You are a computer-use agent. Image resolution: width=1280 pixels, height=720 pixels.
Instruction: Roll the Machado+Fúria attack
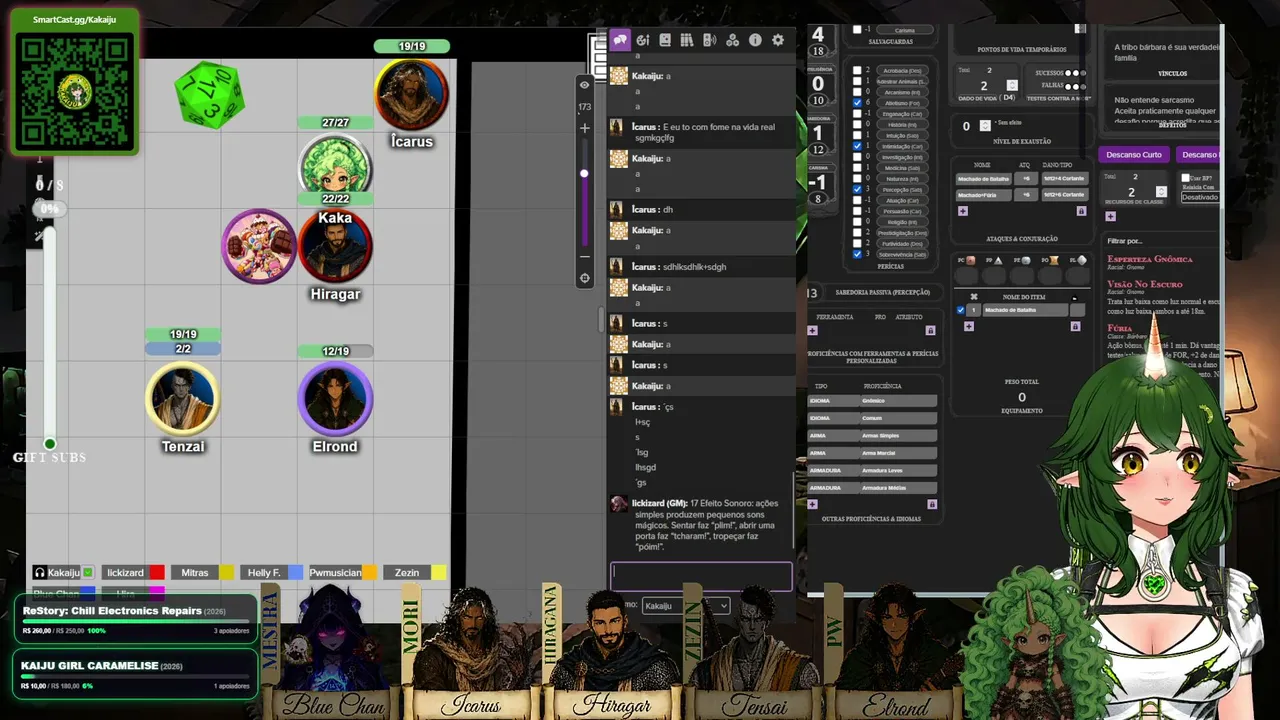[x=983, y=195]
